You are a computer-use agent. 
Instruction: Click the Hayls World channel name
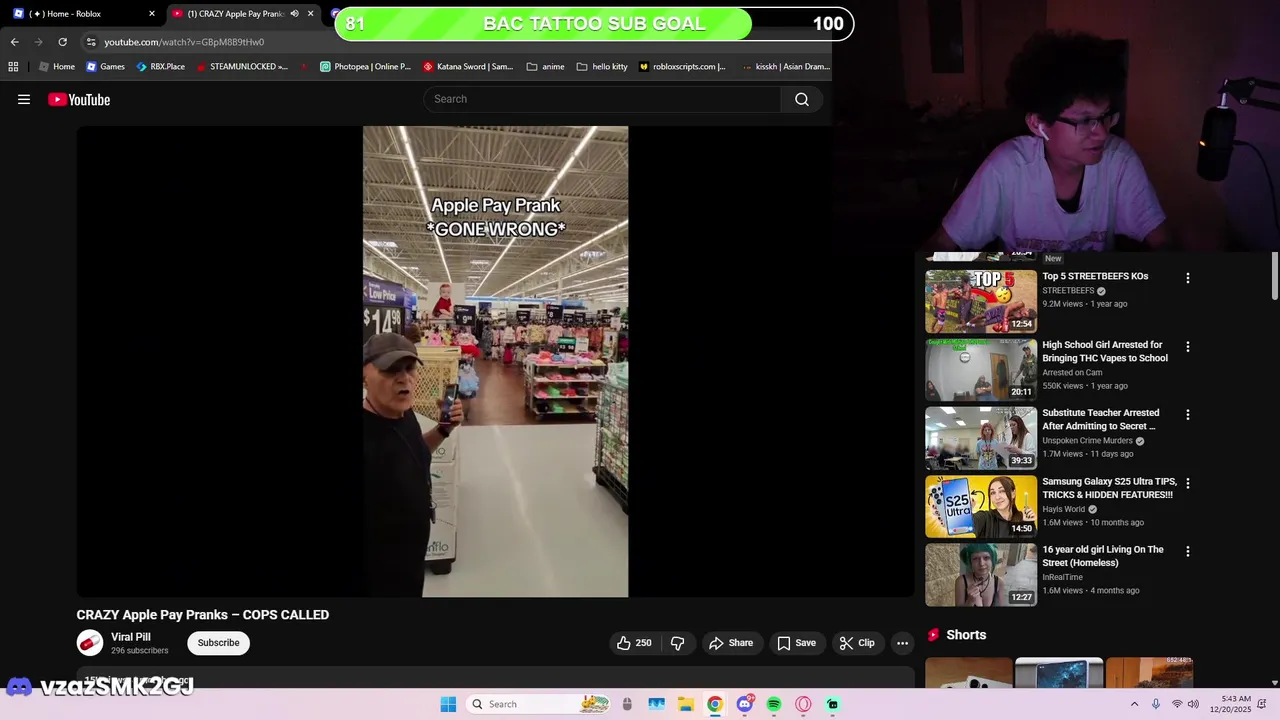coord(1063,509)
